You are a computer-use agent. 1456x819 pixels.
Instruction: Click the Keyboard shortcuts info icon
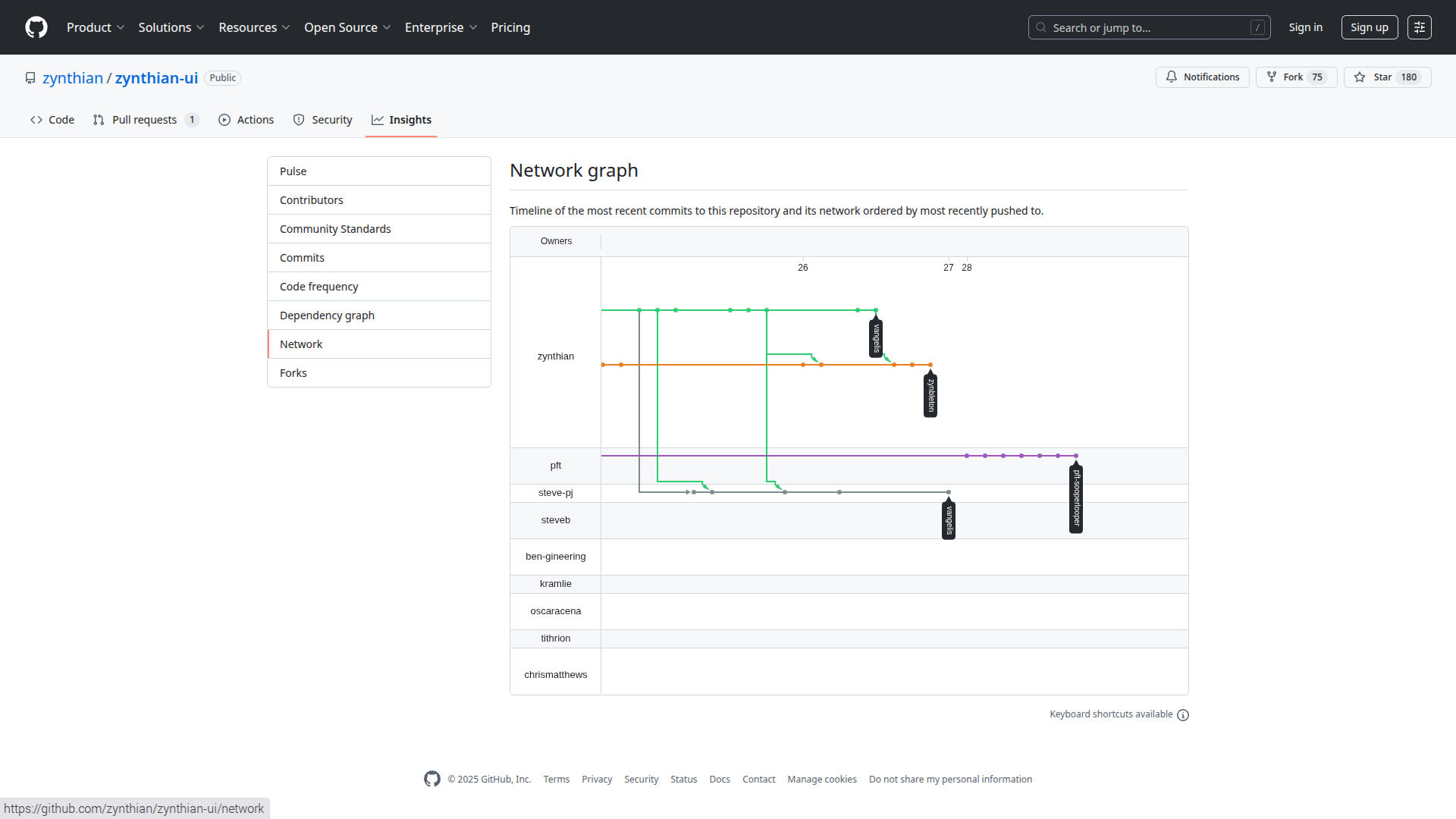coord(1183,715)
